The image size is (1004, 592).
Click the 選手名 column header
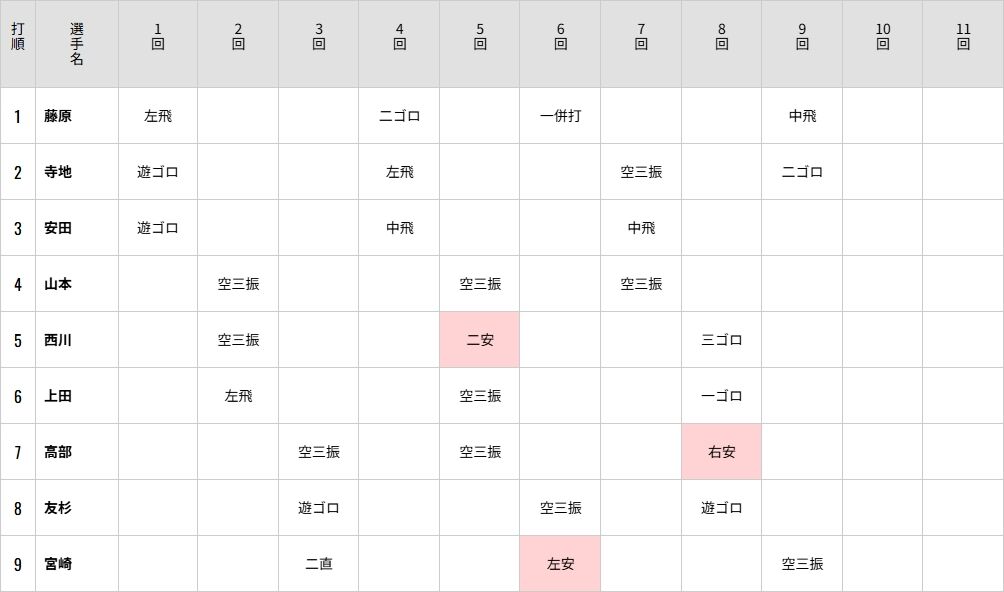tap(77, 44)
